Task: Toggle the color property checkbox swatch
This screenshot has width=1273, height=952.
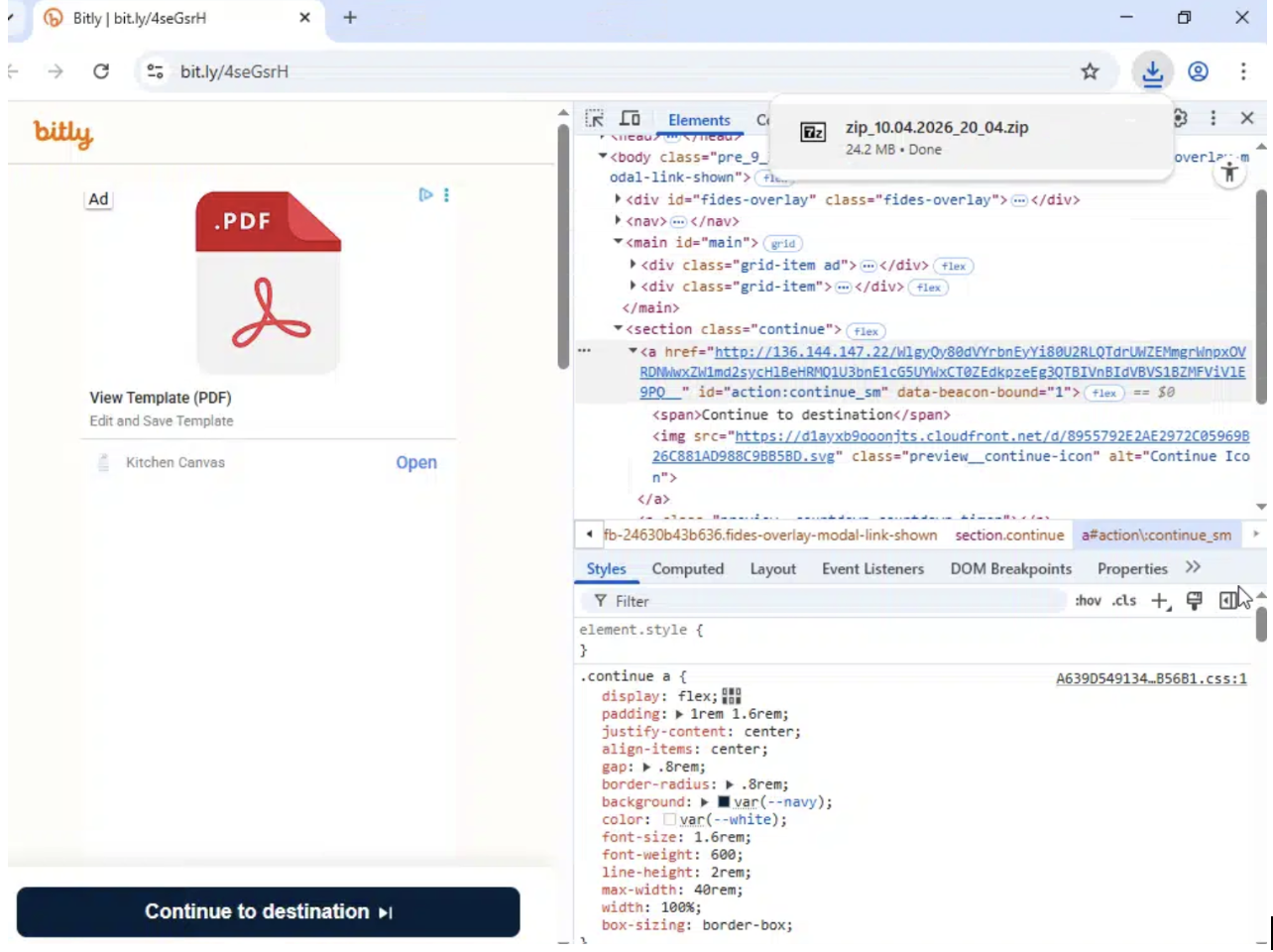Action: [669, 819]
